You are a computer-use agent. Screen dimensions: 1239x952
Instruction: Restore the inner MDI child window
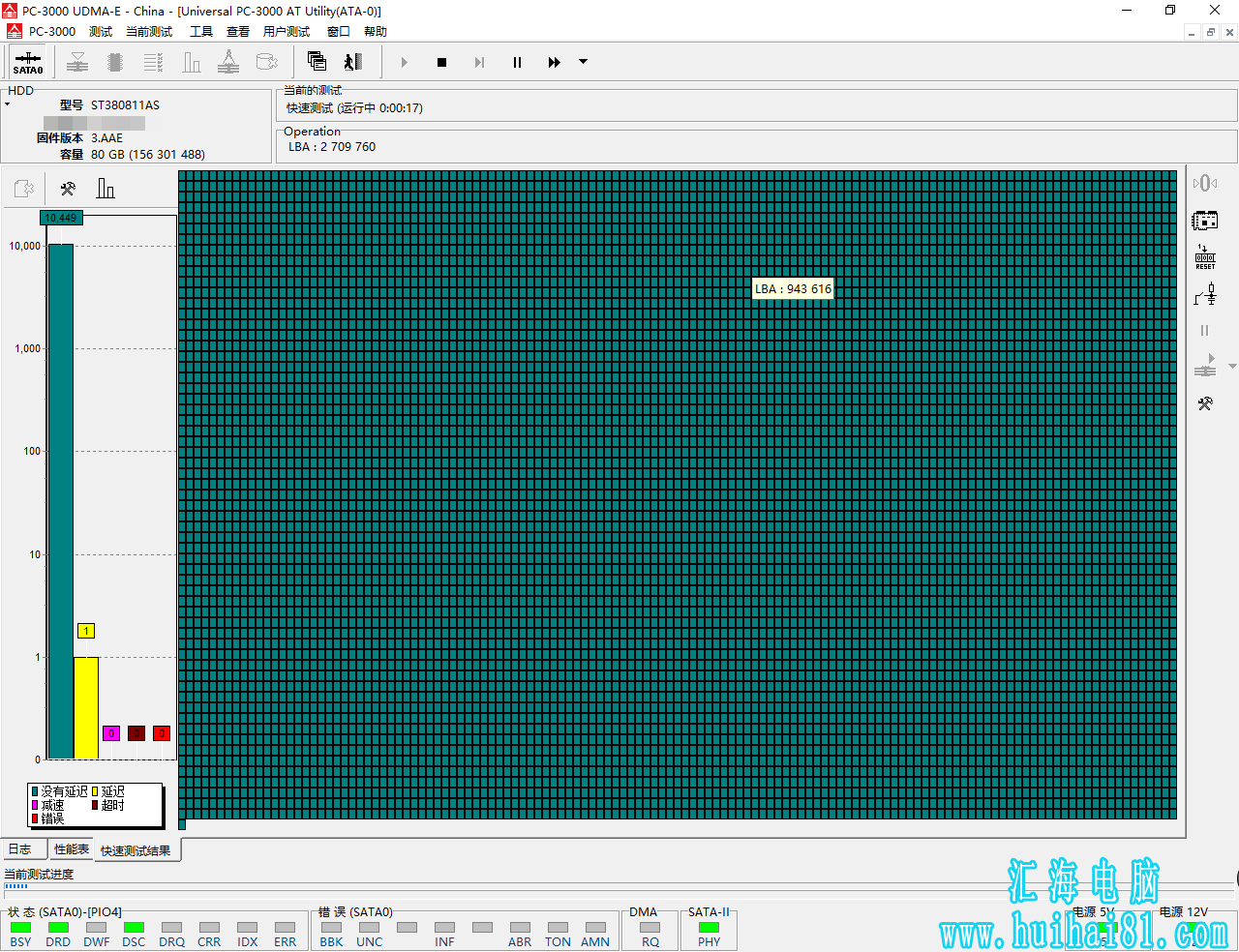[x=1210, y=32]
